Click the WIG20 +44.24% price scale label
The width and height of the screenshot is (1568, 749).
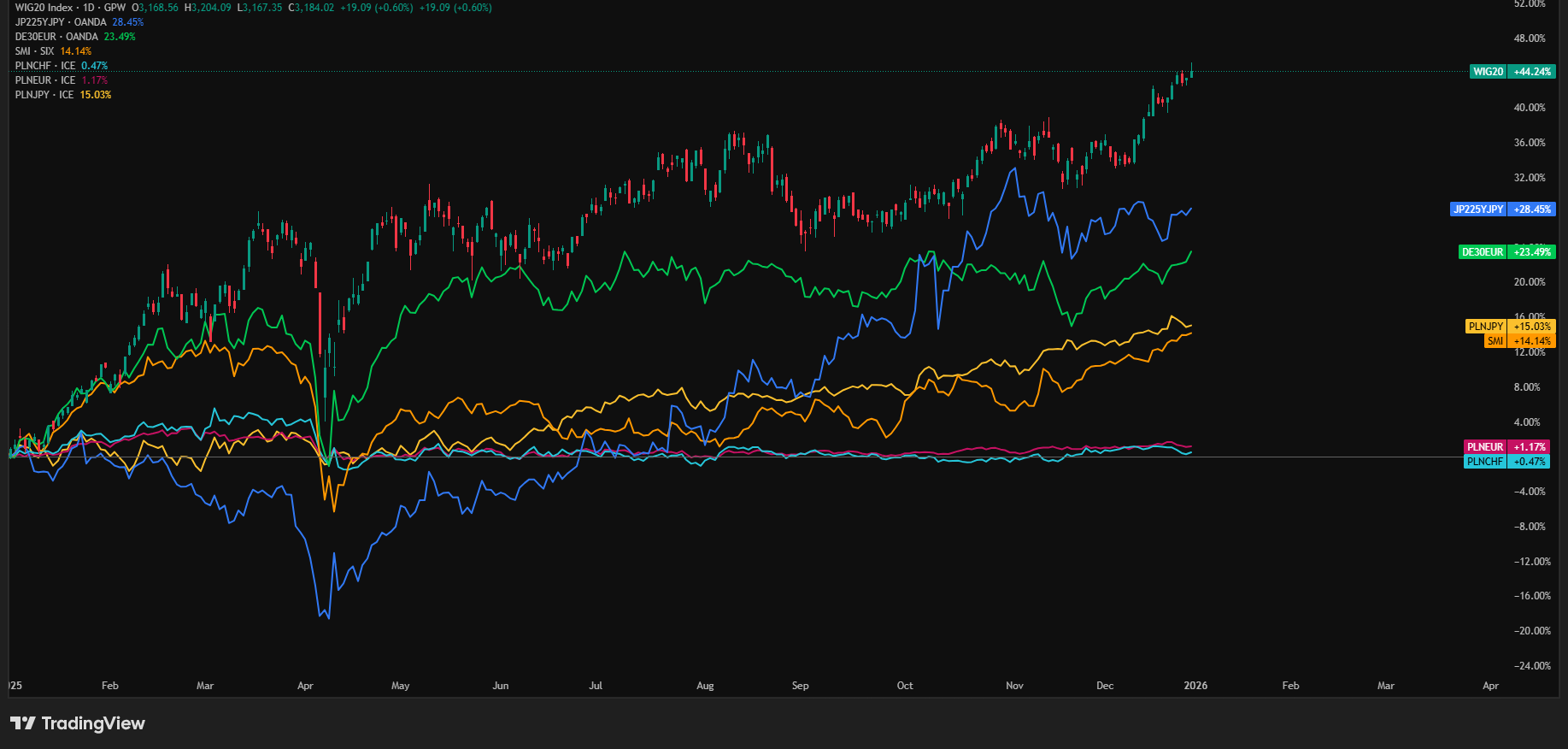(x=1512, y=72)
